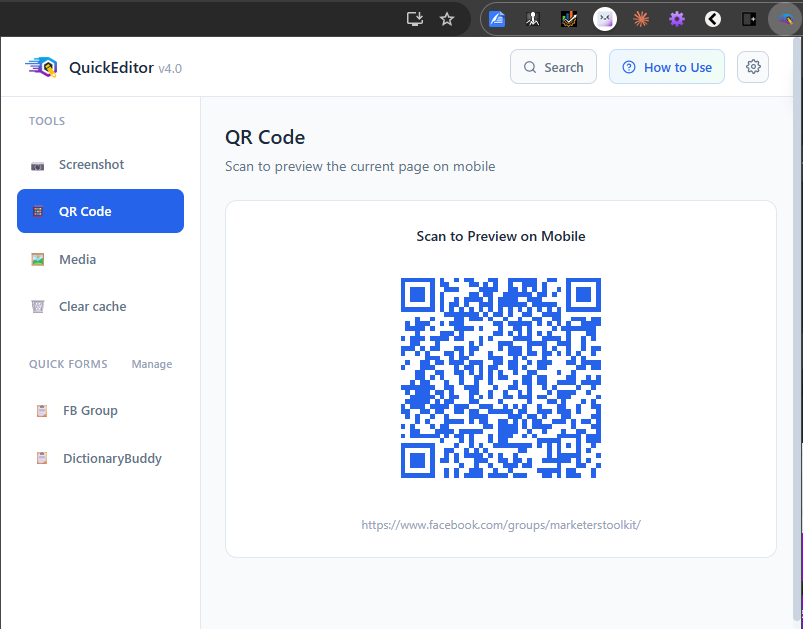Select the QR Code tool
The width and height of the screenshot is (803, 629).
tap(100, 211)
